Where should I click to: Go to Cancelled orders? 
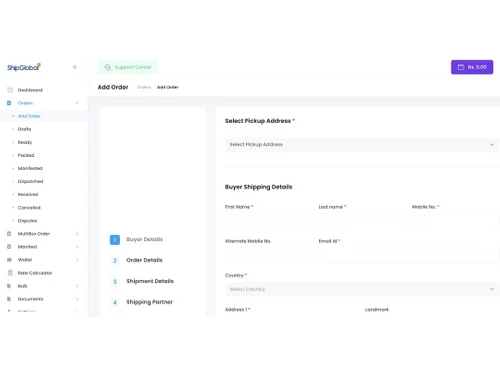[x=29, y=208]
